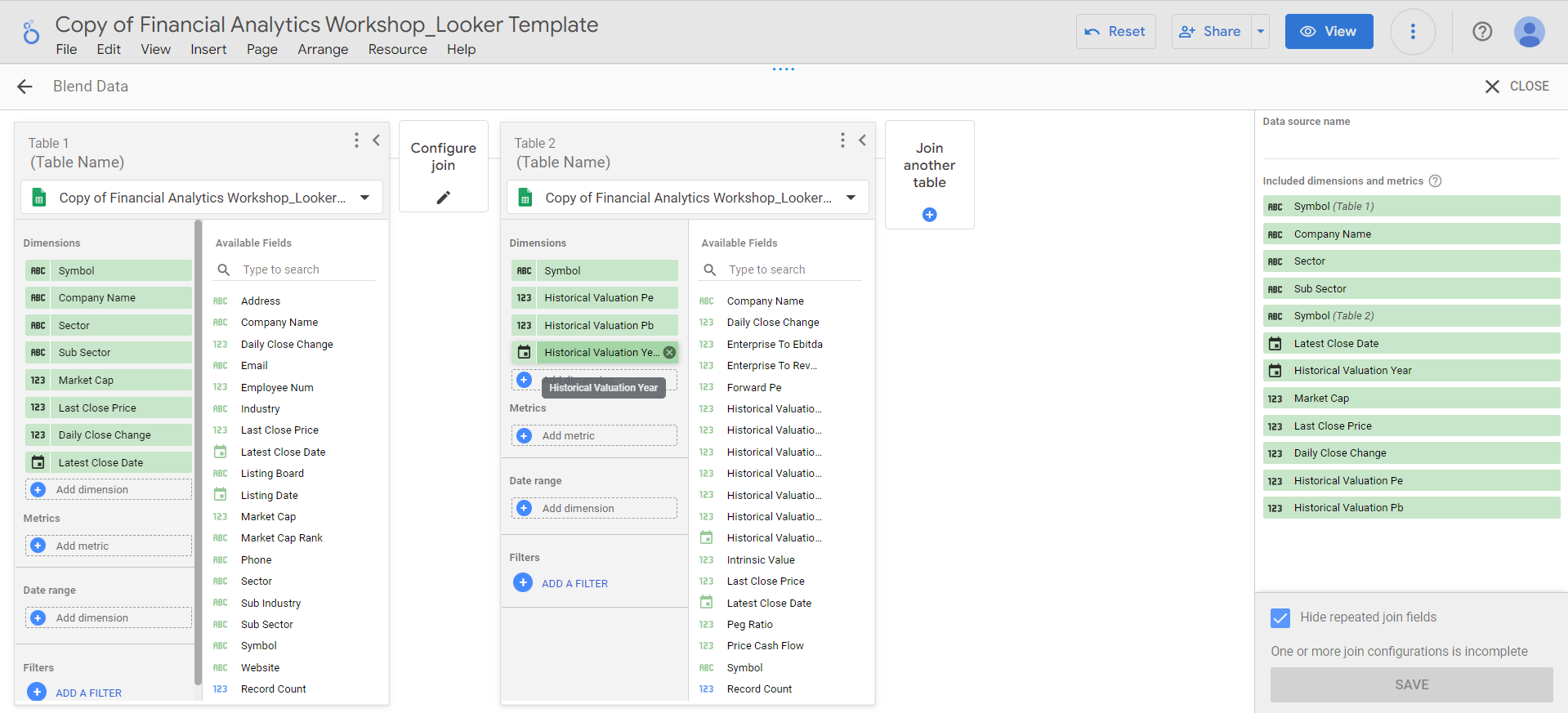Collapse Table 1 panel with chevron
Viewport: 1568px width, 713px height.
377,140
